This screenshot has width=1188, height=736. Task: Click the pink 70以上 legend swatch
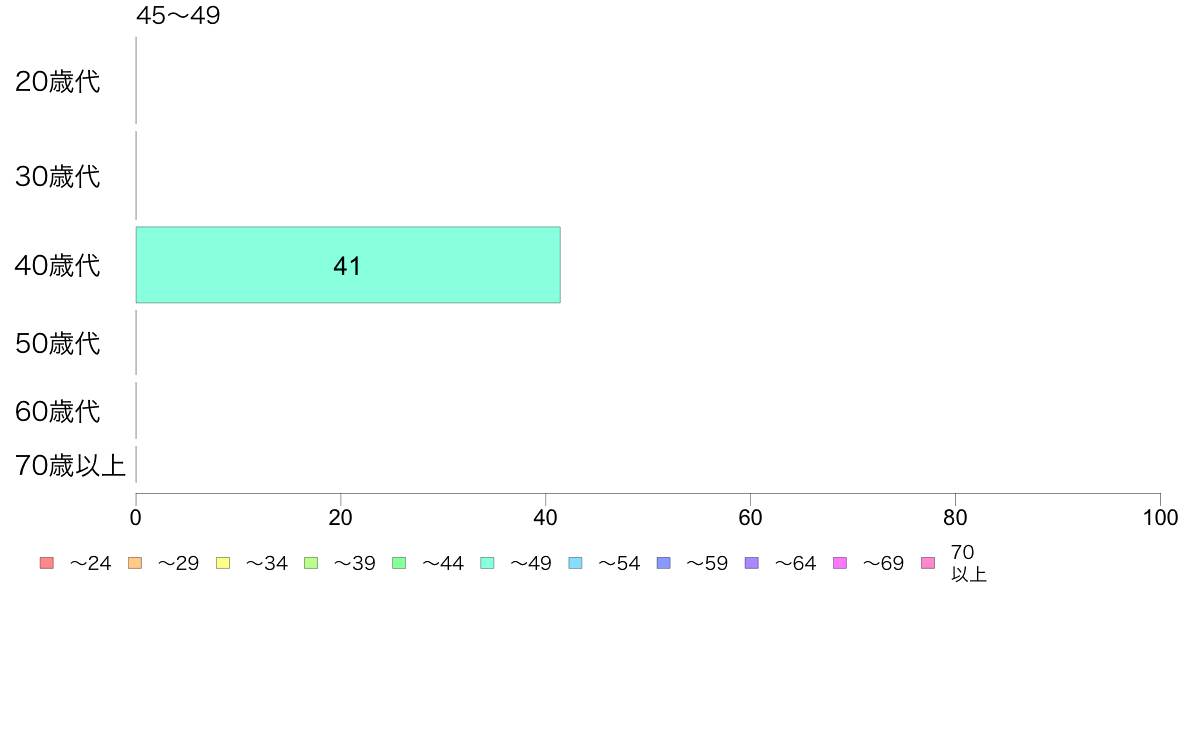(x=928, y=563)
